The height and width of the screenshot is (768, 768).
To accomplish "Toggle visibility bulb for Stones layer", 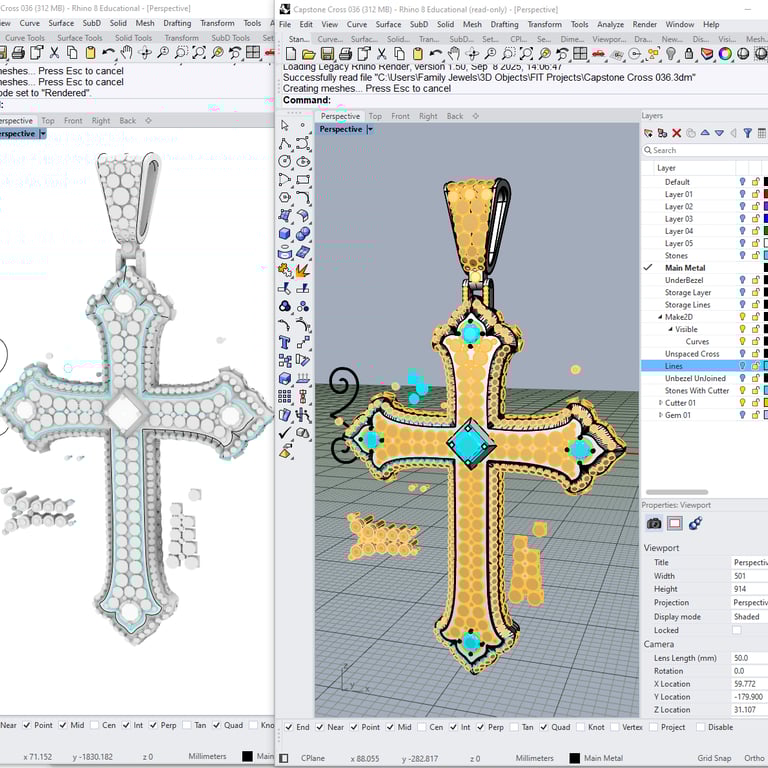I will point(742,256).
